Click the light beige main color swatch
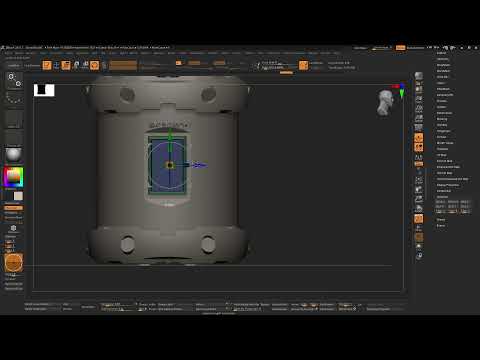This screenshot has width=480, height=360. [18, 196]
